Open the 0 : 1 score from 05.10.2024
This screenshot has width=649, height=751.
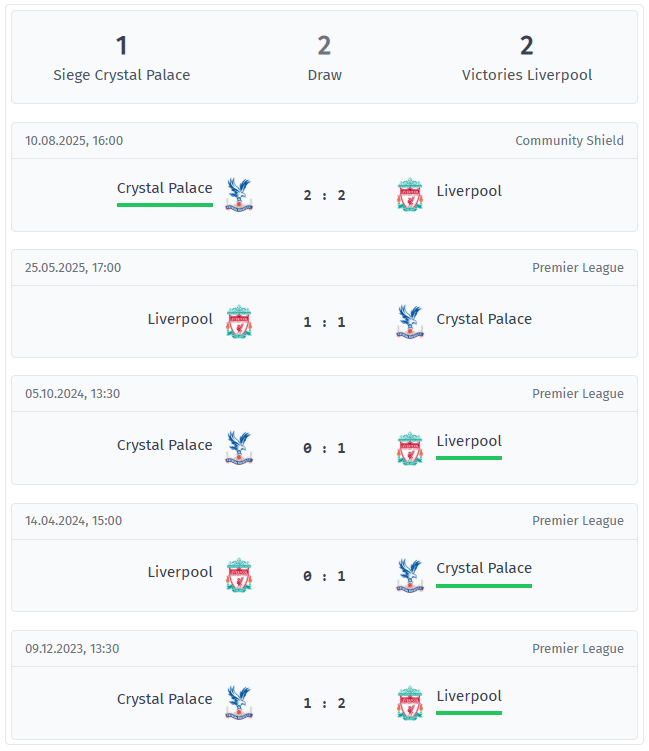coord(325,449)
